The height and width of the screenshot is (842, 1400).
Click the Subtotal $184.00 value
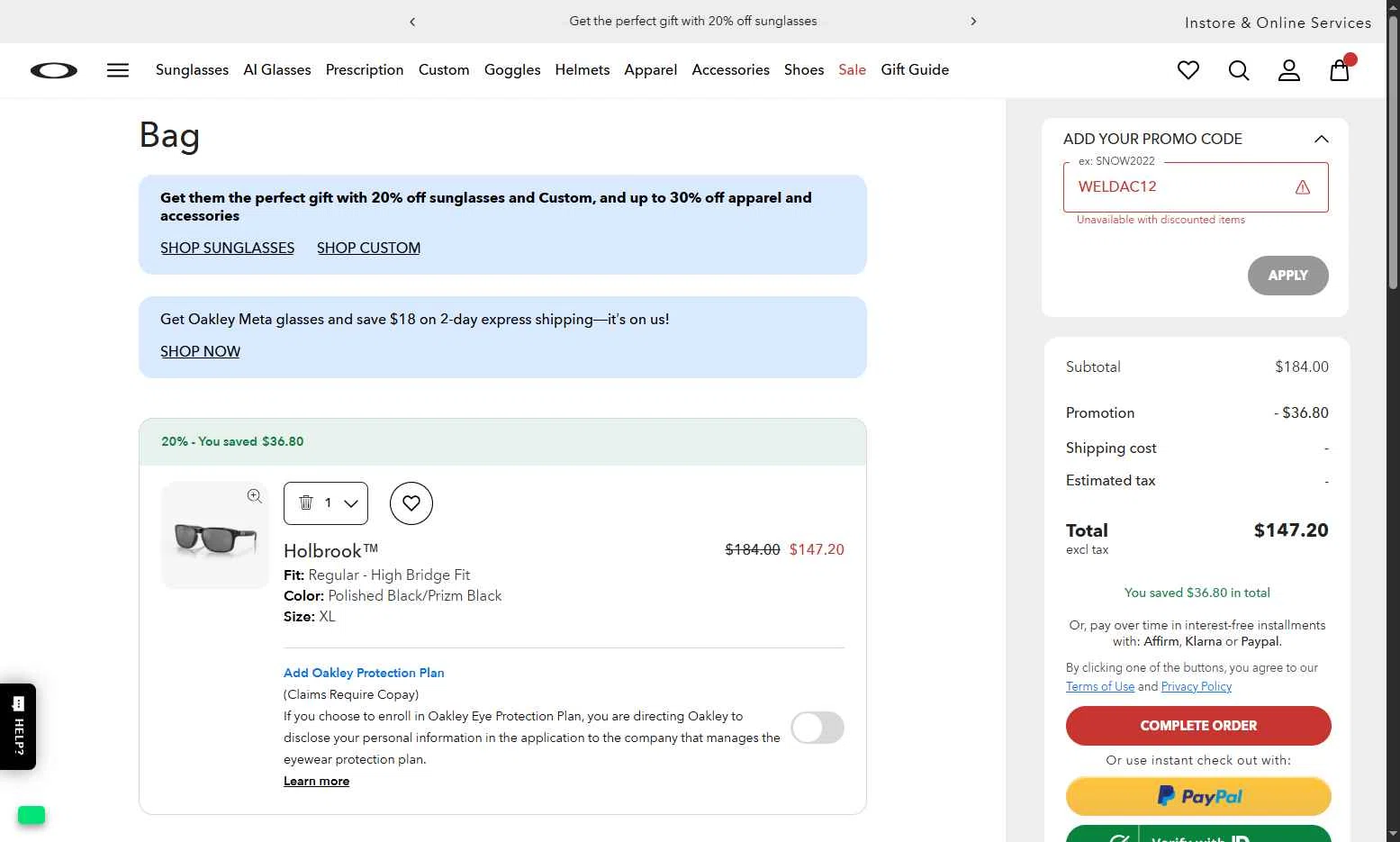1302,367
